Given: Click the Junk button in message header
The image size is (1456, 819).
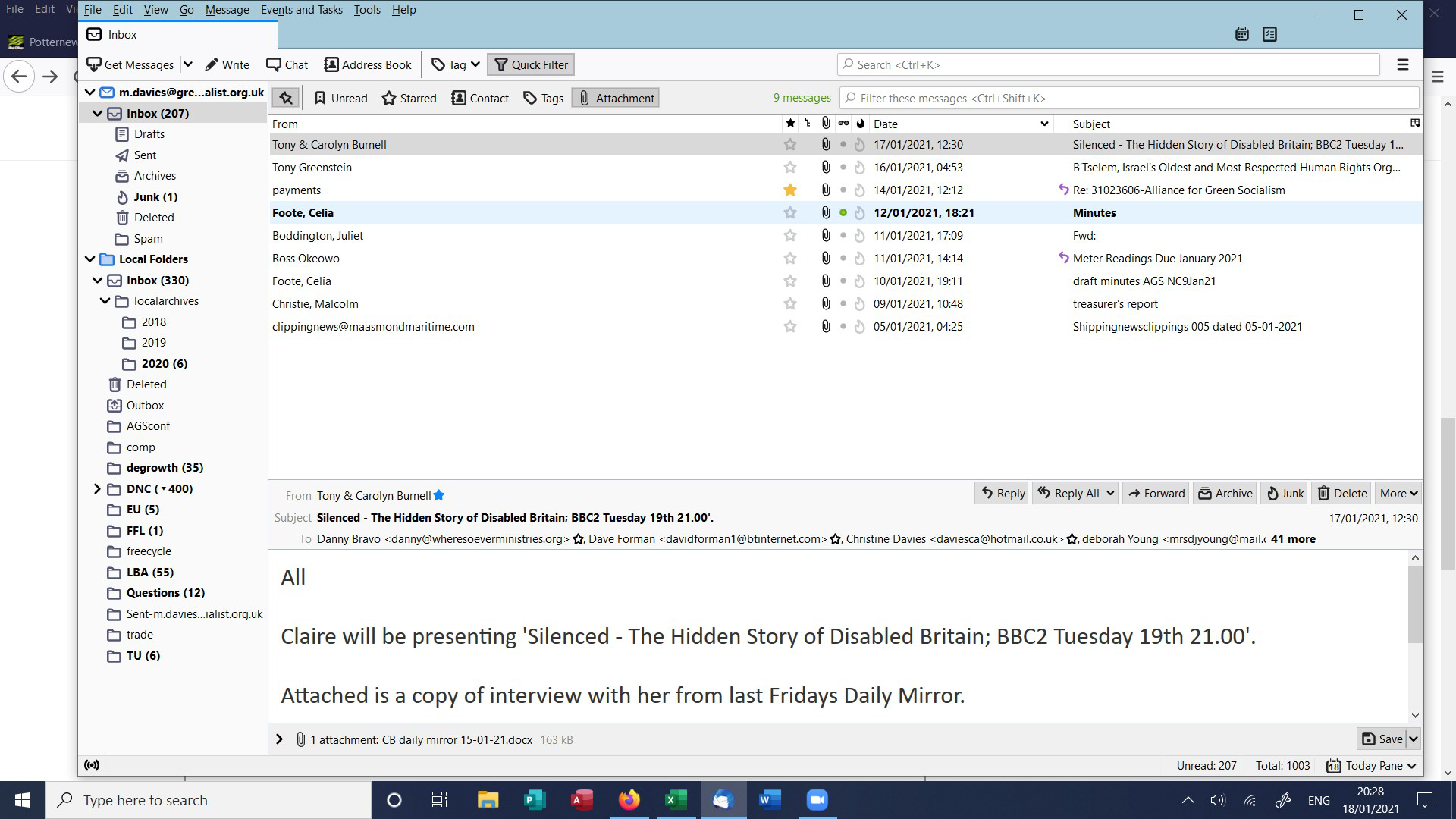Looking at the screenshot, I should click(1285, 493).
